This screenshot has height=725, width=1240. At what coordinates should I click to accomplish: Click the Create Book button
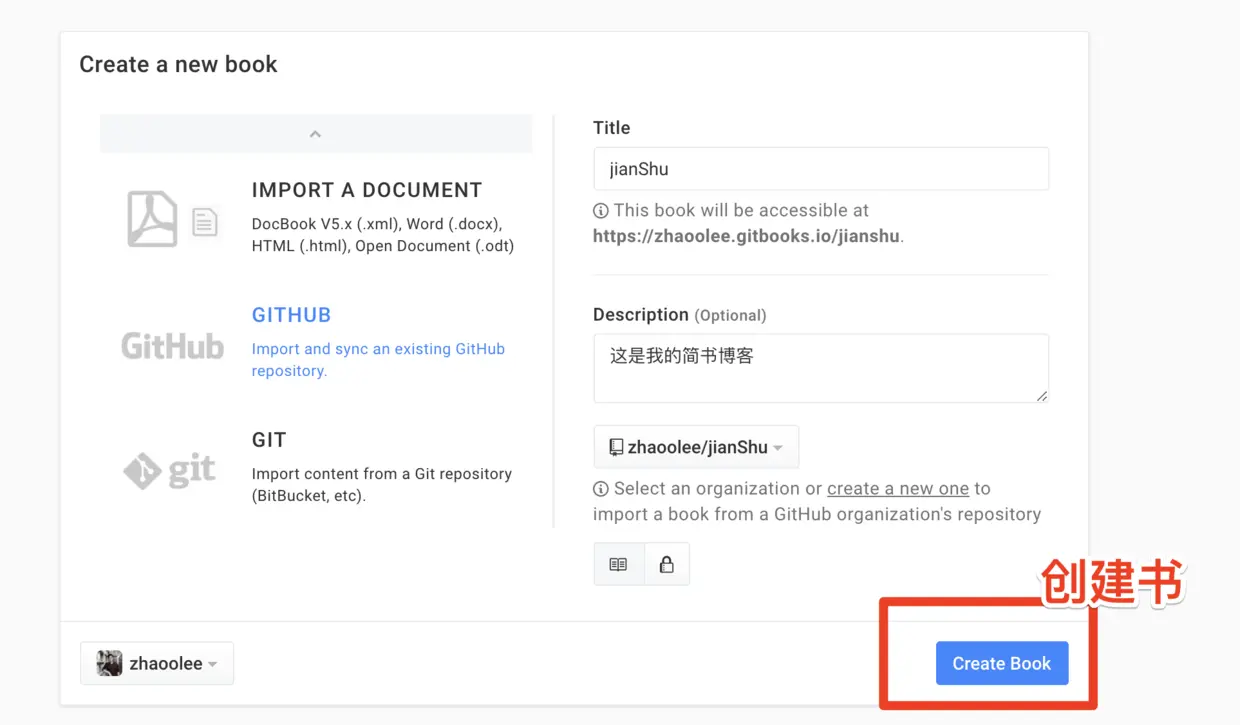point(1002,663)
